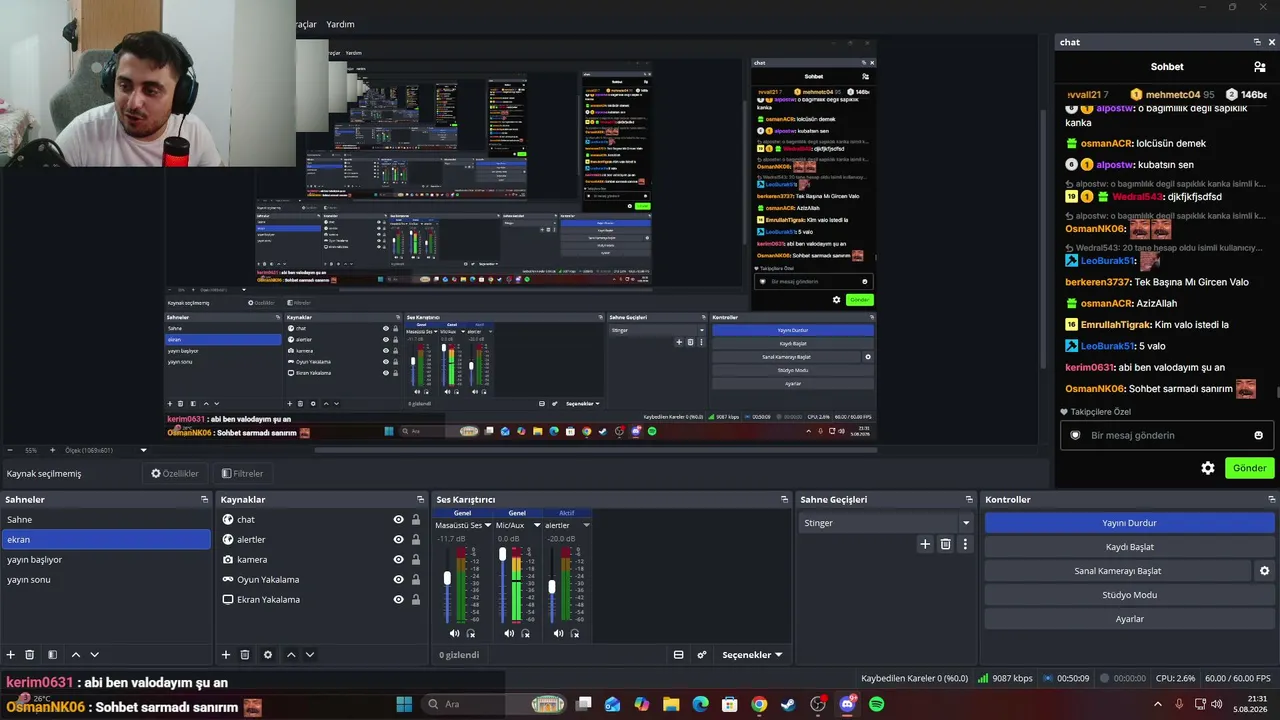Select the yayın sonu scene
Image resolution: width=1280 pixels, height=720 pixels.
tap(106, 580)
